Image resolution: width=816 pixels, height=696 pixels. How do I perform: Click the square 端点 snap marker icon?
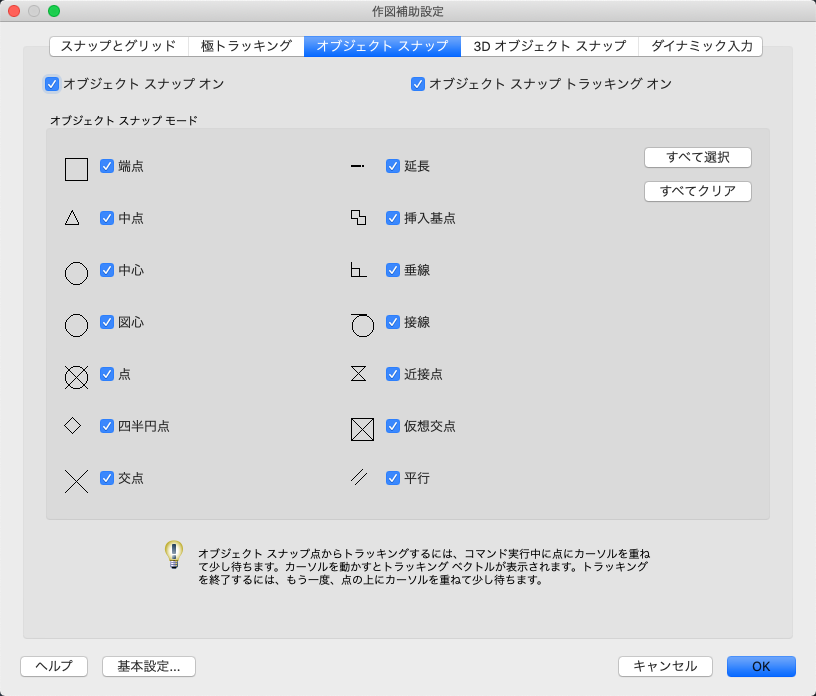pyautogui.click(x=76, y=169)
